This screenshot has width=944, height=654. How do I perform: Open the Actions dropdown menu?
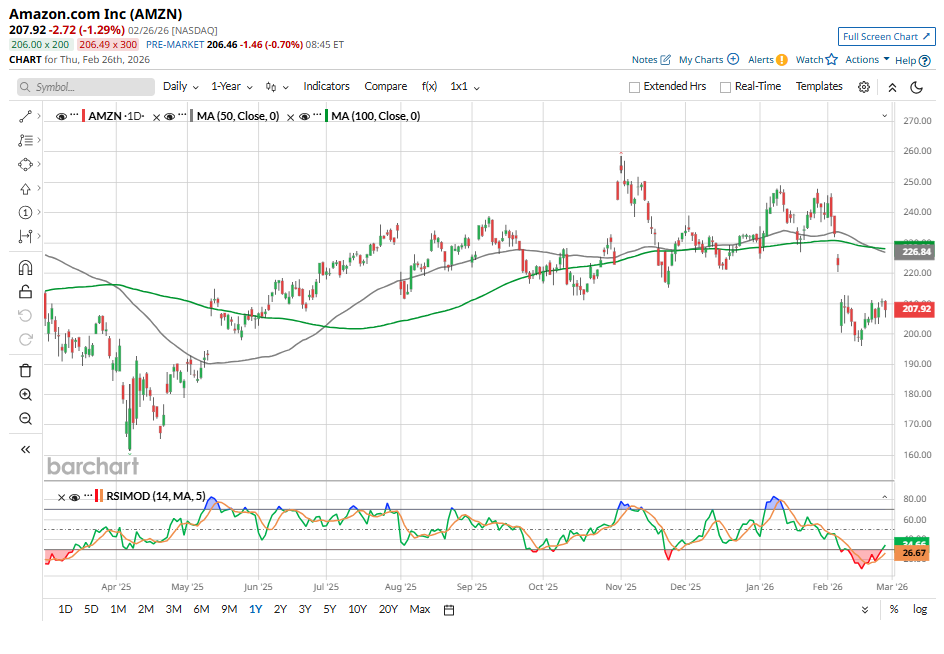point(866,60)
